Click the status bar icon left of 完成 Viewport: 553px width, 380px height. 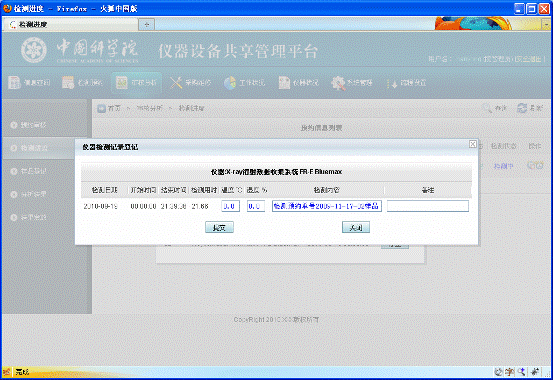coord(7,372)
